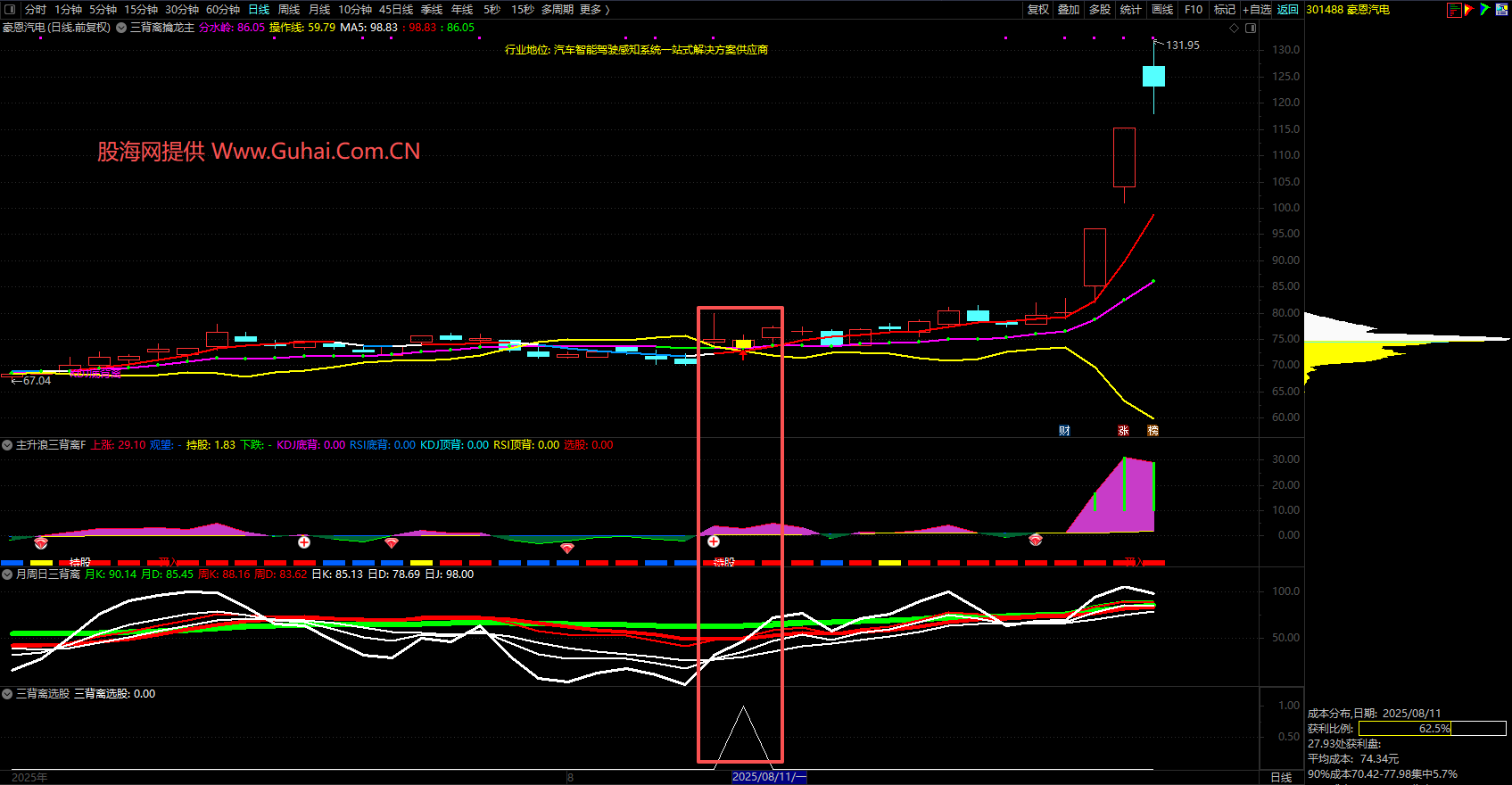1512x785 pixels.
Task: Click the 豪恩汽电(日线.前复权) chart label
Action: pos(57,28)
